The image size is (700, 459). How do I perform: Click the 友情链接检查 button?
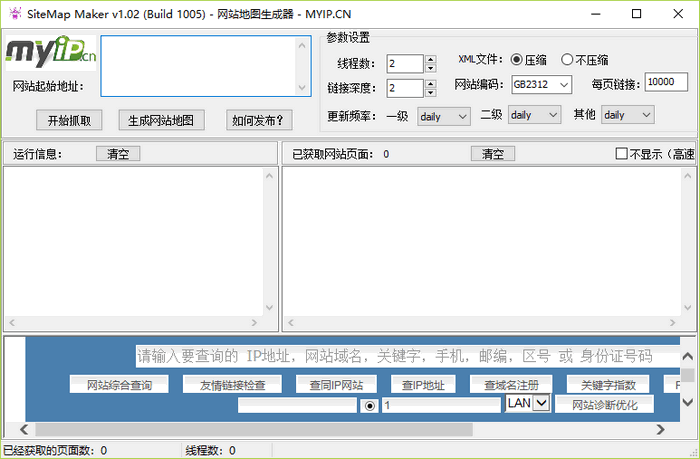coord(232,384)
